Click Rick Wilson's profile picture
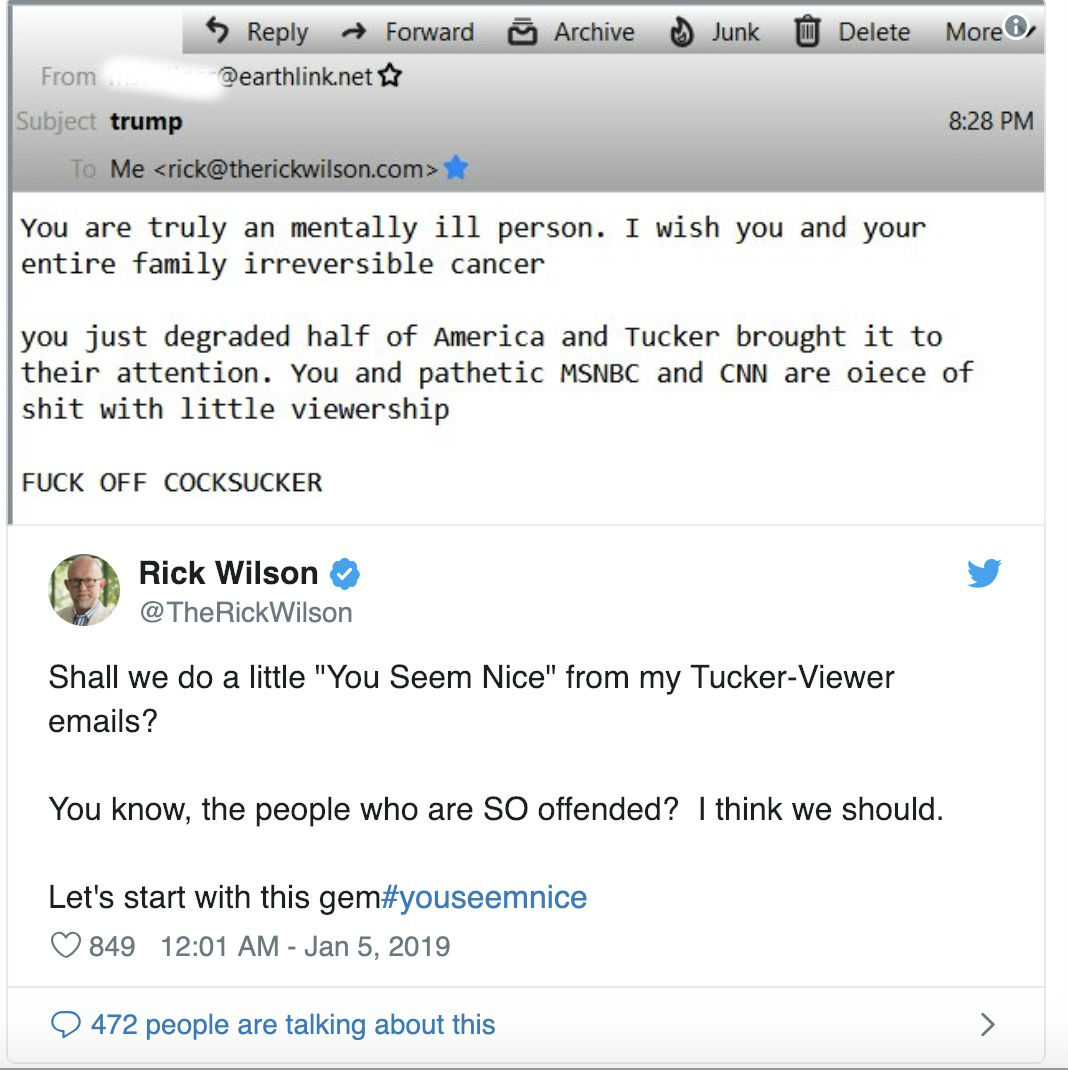 [84, 590]
